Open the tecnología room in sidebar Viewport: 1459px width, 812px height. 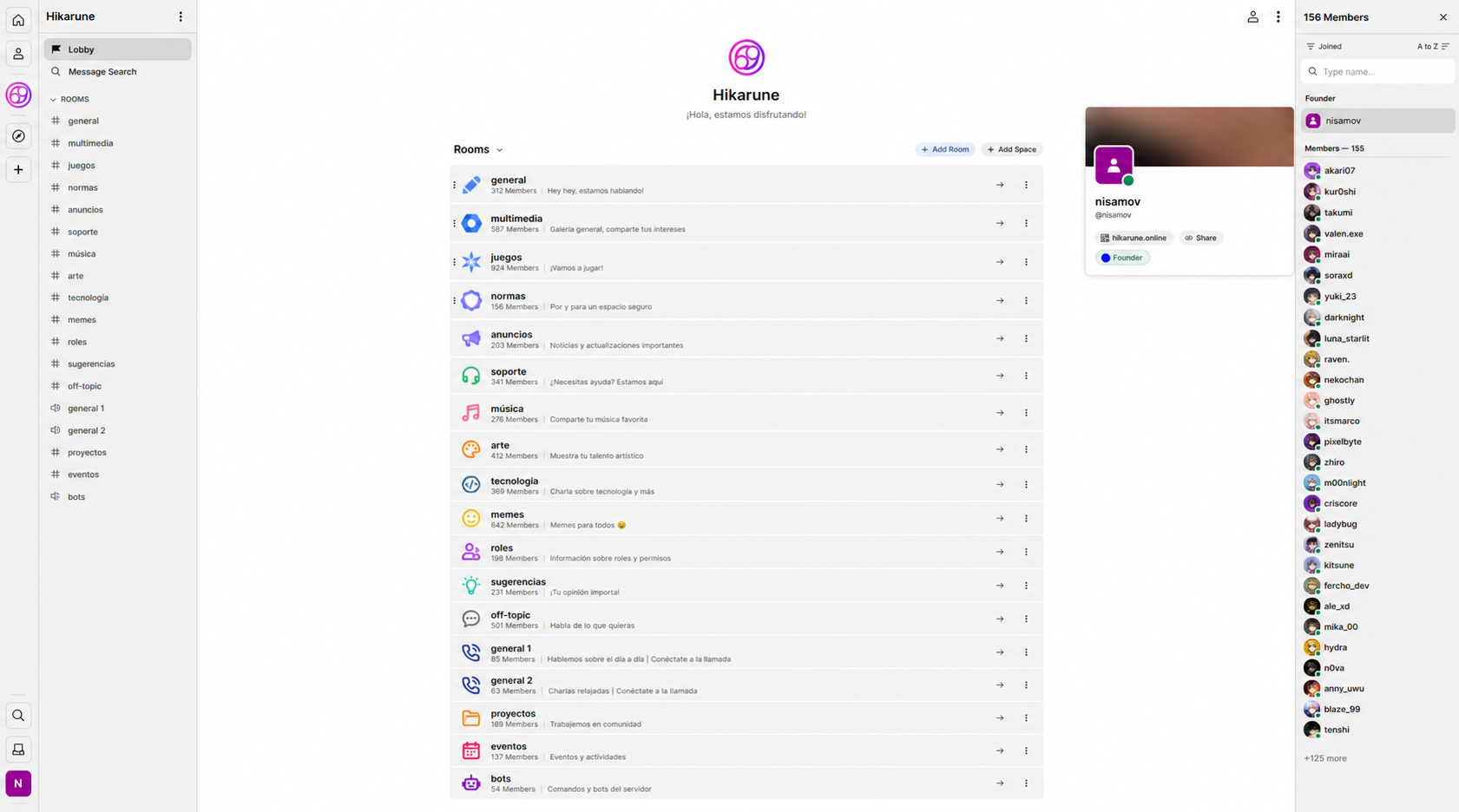[x=118, y=298]
